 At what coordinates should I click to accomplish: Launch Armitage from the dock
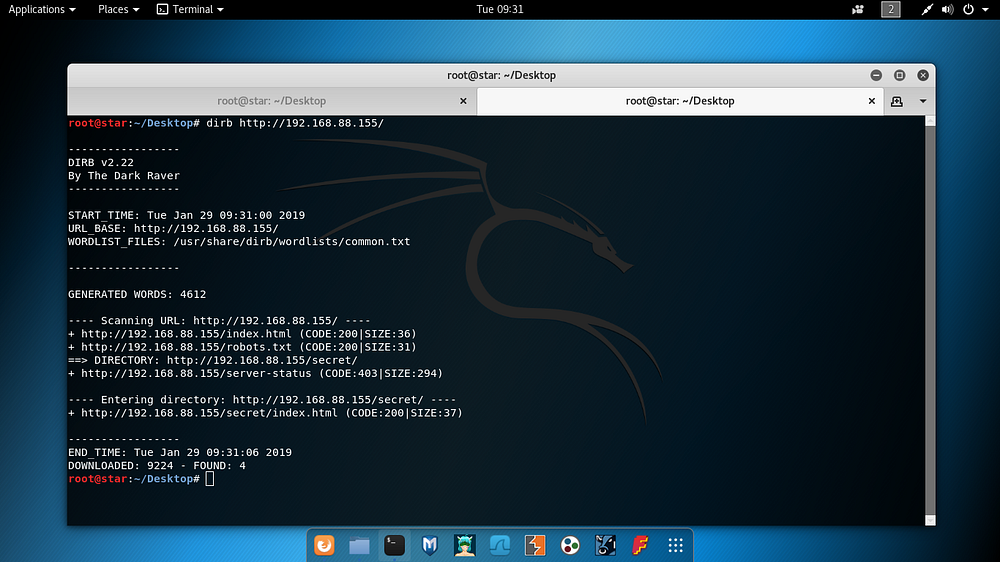tap(464, 545)
